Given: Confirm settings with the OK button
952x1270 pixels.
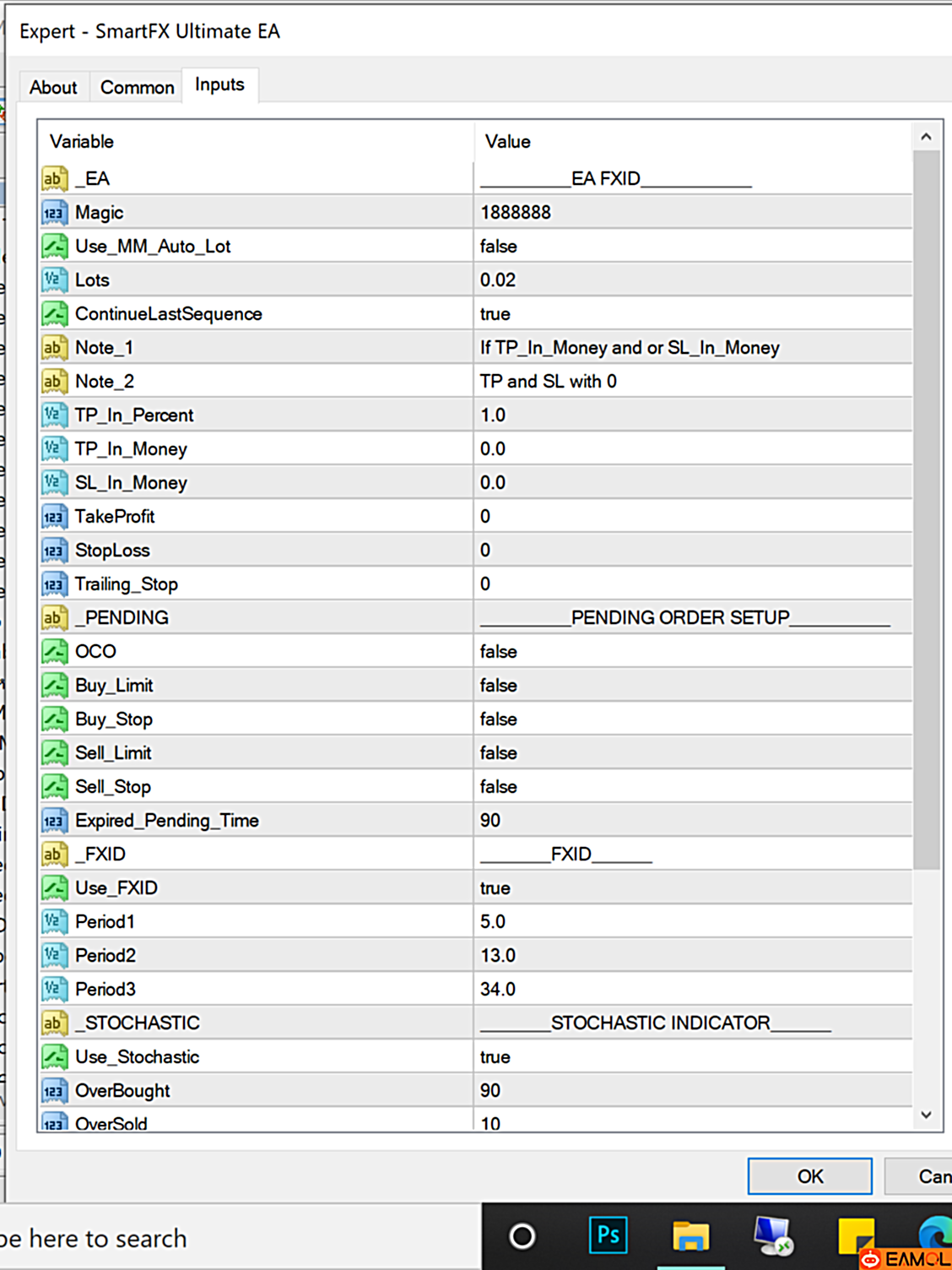Looking at the screenshot, I should [809, 1176].
